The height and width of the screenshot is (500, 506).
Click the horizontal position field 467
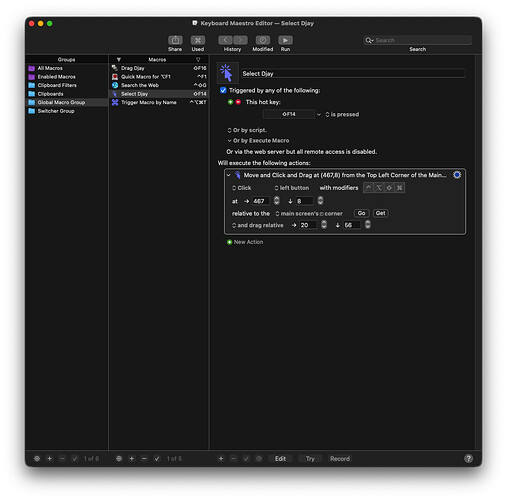(x=261, y=201)
